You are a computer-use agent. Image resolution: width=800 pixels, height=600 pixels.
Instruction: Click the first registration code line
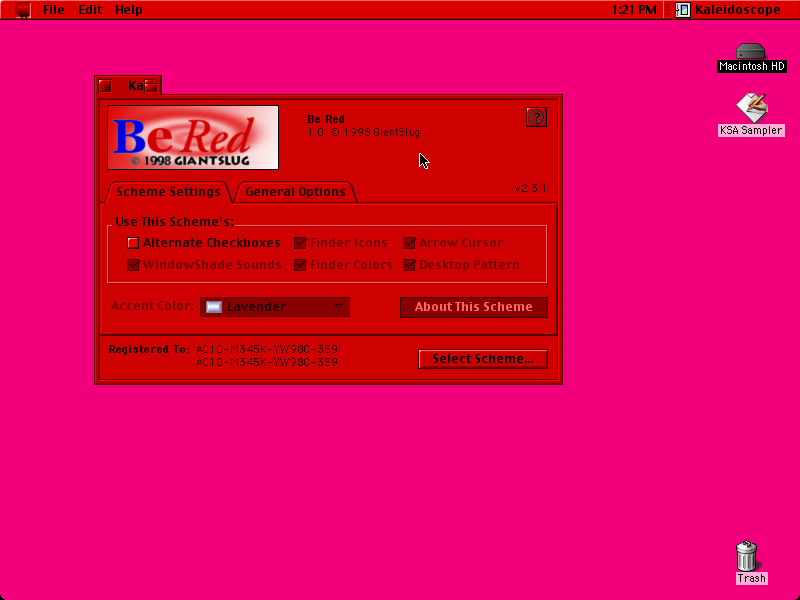pyautogui.click(x=267, y=349)
